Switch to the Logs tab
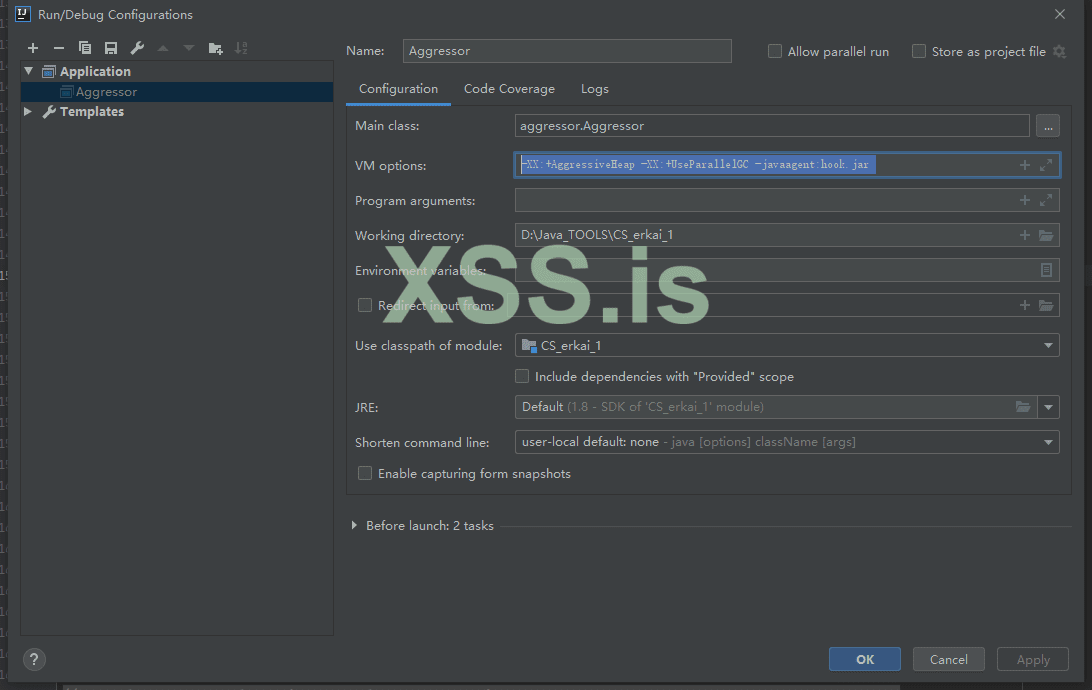This screenshot has width=1092, height=690. pos(594,89)
